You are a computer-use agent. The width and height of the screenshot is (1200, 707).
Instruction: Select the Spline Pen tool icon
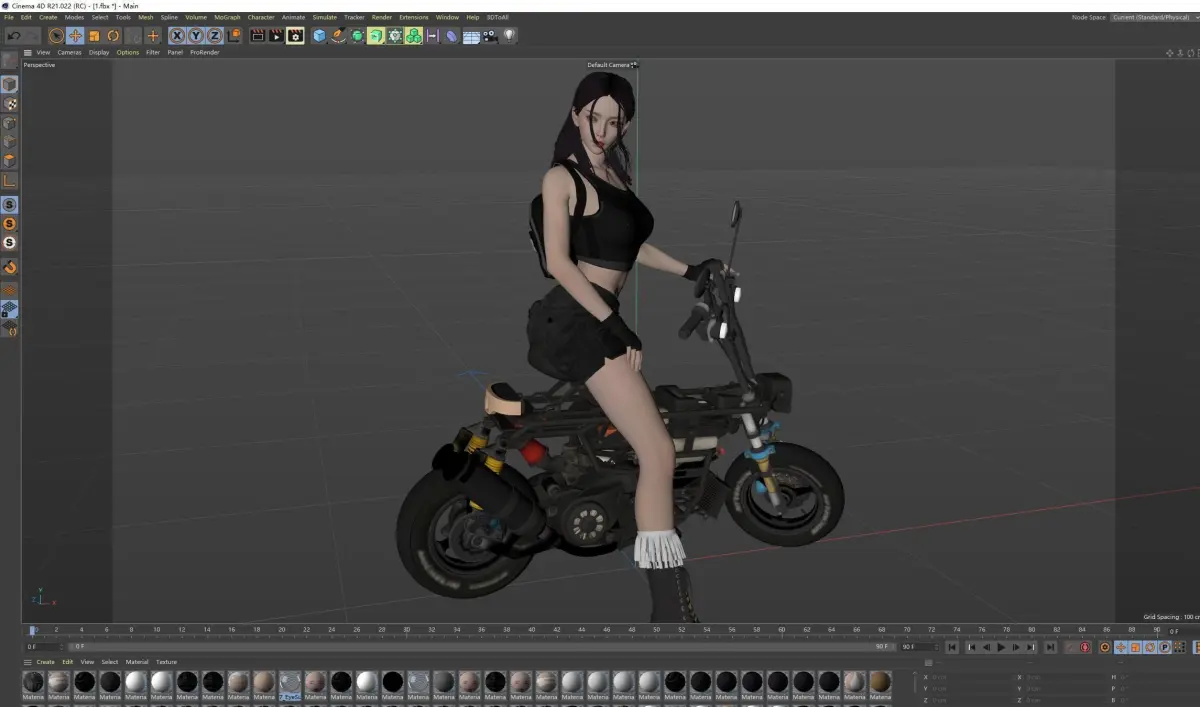click(338, 35)
